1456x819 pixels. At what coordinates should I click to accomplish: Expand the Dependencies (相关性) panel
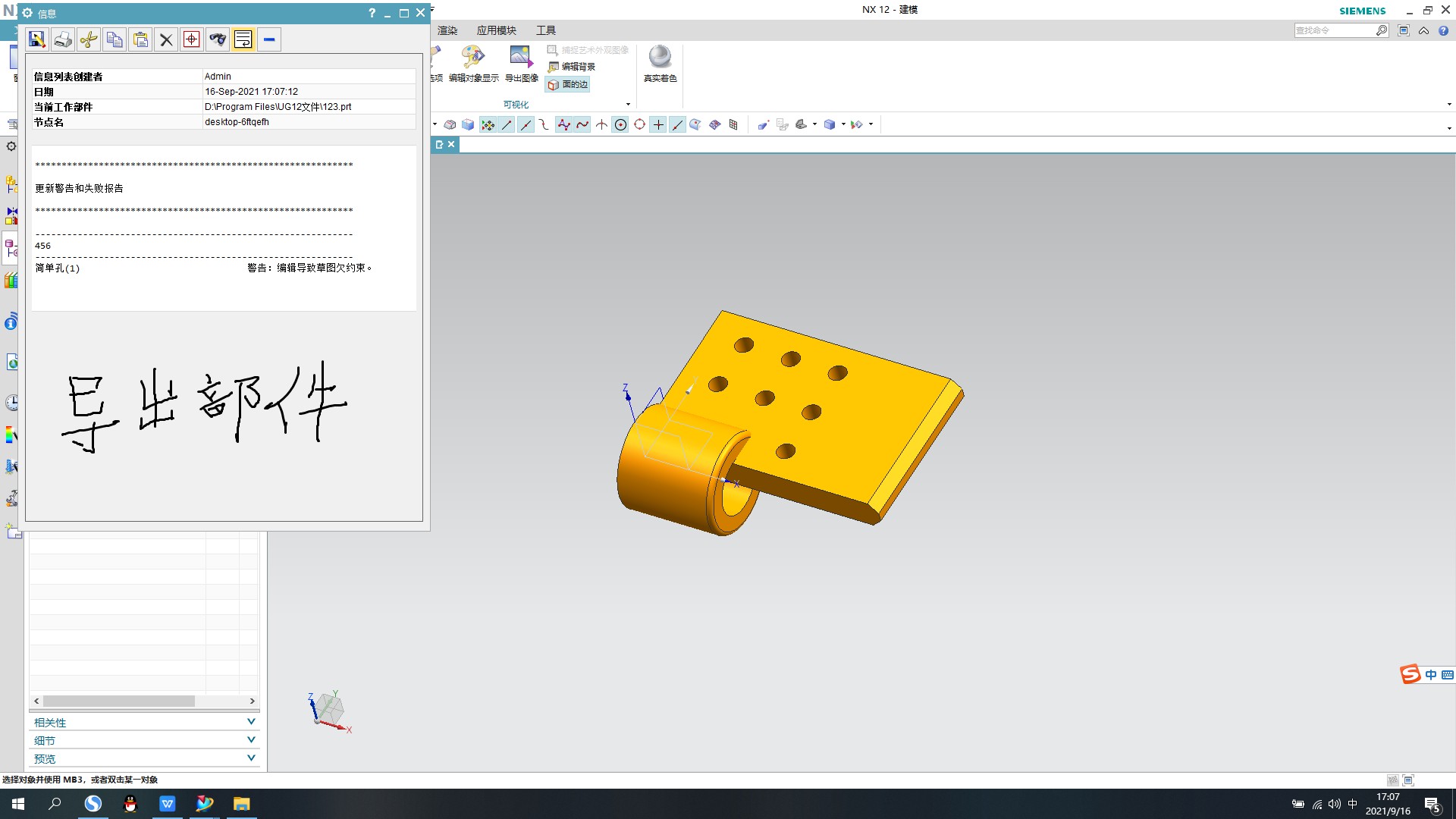coord(144,722)
